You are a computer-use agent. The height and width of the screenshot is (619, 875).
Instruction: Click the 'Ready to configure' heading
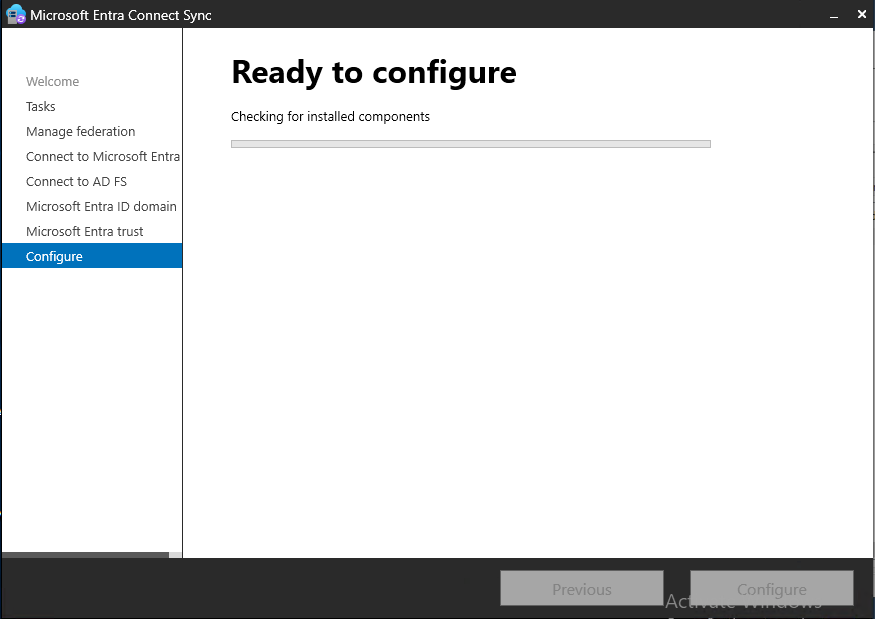[x=374, y=73]
